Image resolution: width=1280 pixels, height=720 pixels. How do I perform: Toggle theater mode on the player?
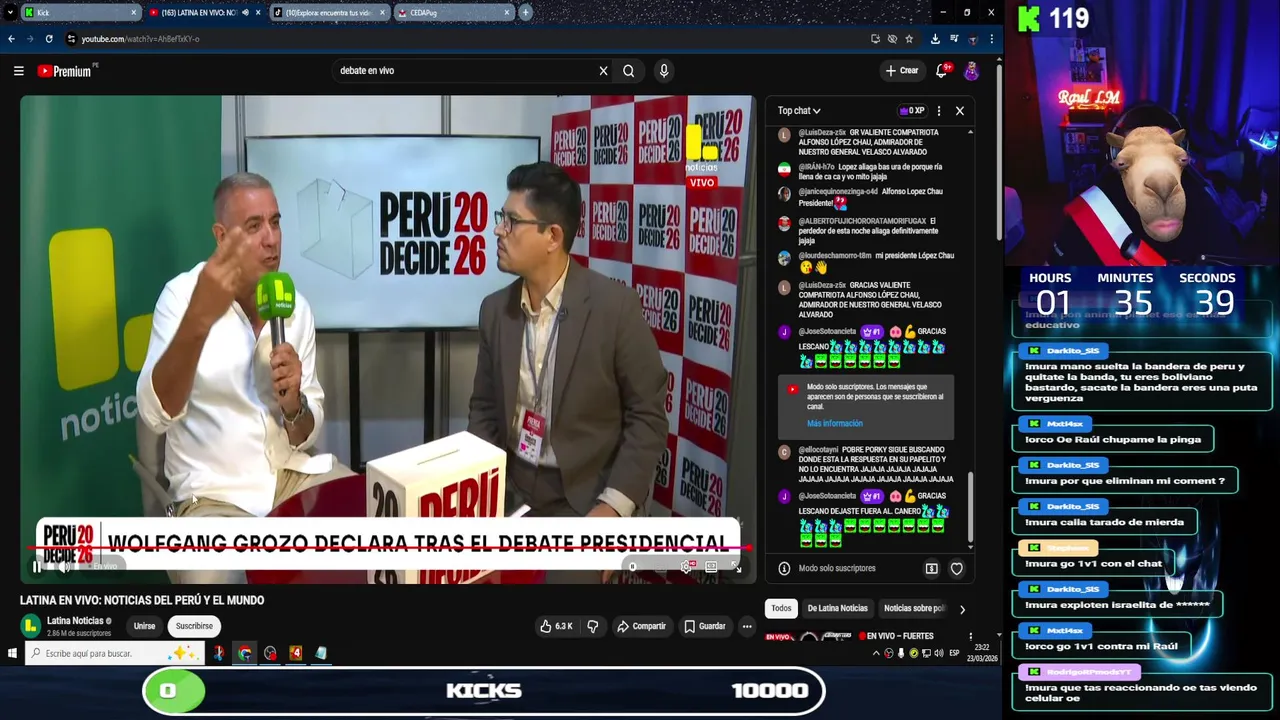pos(711,567)
